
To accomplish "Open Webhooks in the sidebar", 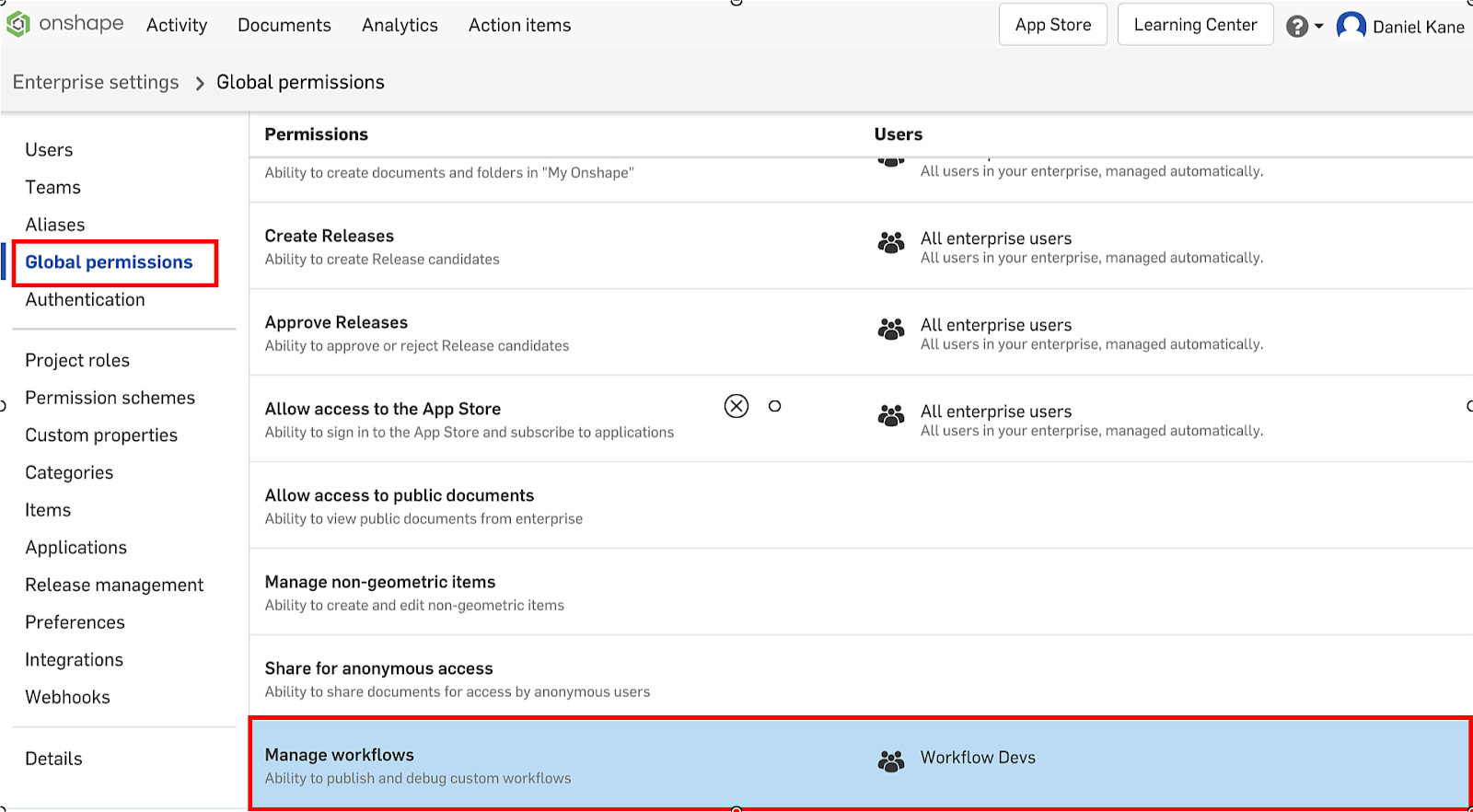I will [67, 698].
